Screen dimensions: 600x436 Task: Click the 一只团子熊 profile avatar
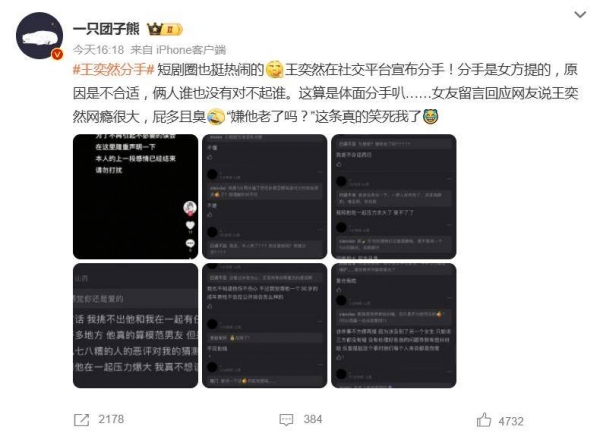click(x=39, y=35)
